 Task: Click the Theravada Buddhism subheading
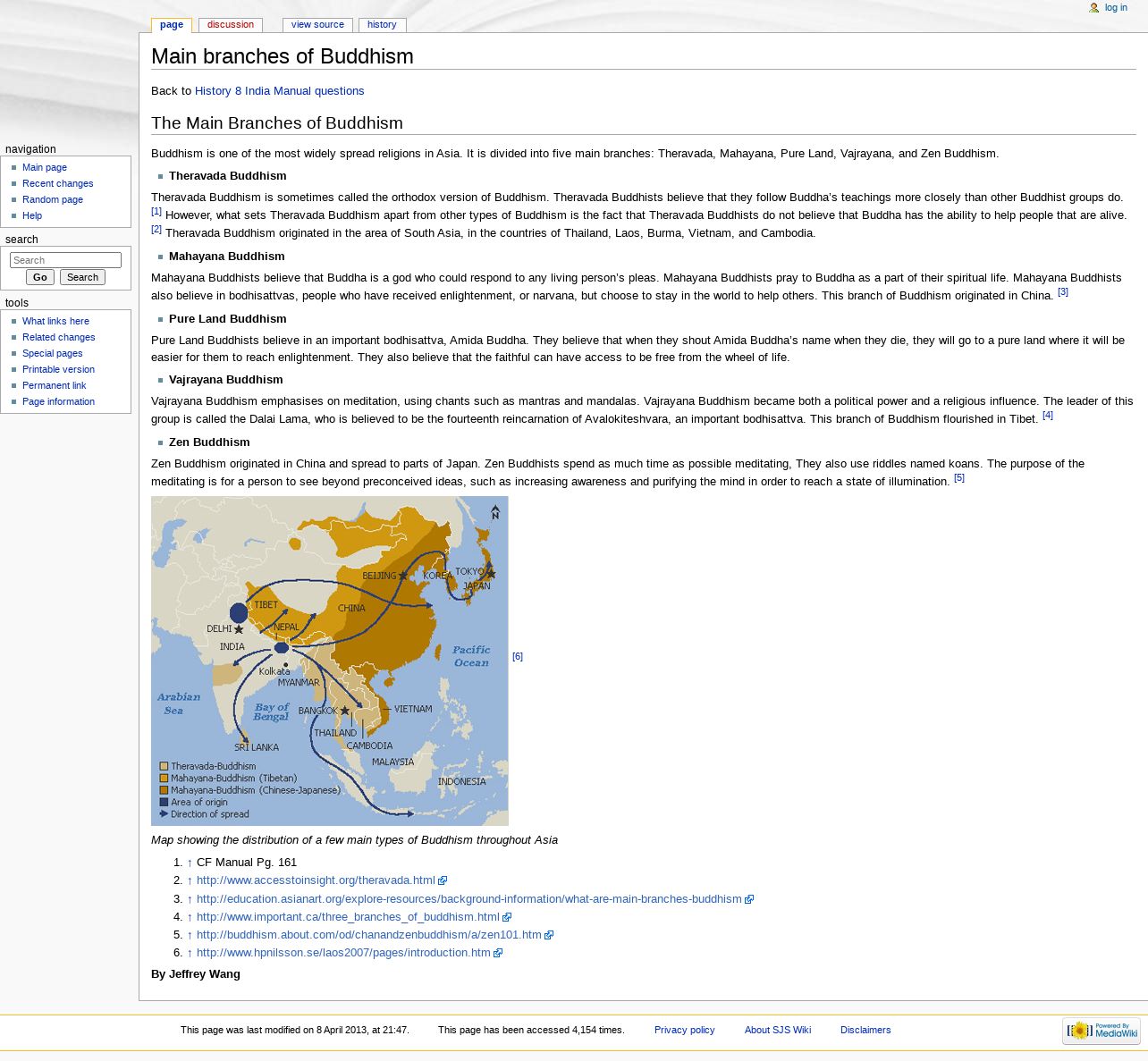click(228, 176)
